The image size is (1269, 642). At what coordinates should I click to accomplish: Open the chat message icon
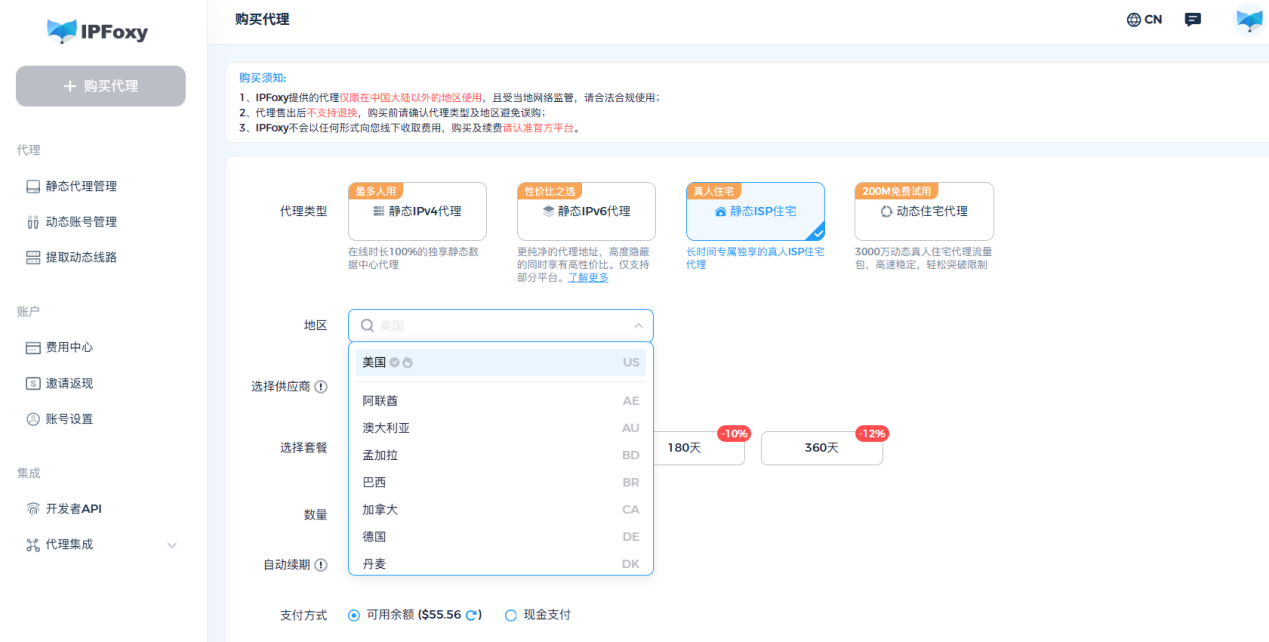coord(1192,19)
